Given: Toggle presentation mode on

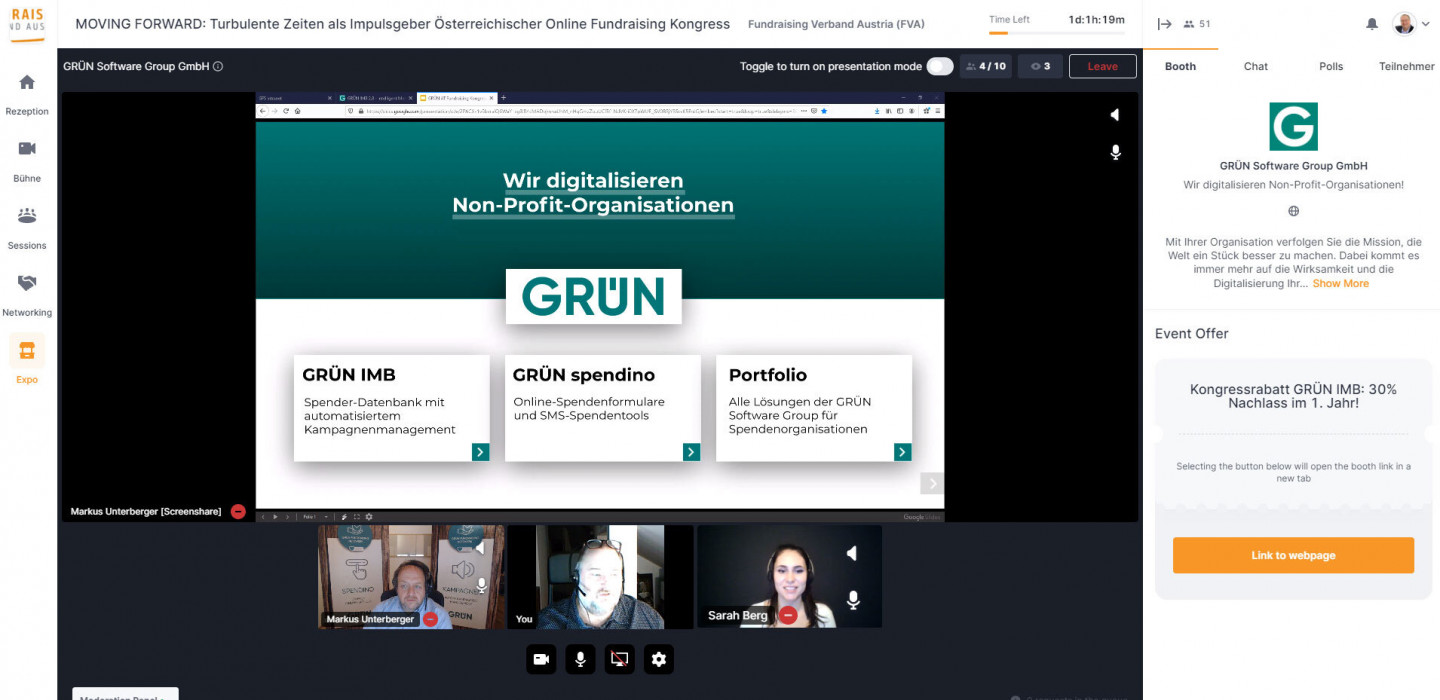Looking at the screenshot, I should click(x=940, y=67).
